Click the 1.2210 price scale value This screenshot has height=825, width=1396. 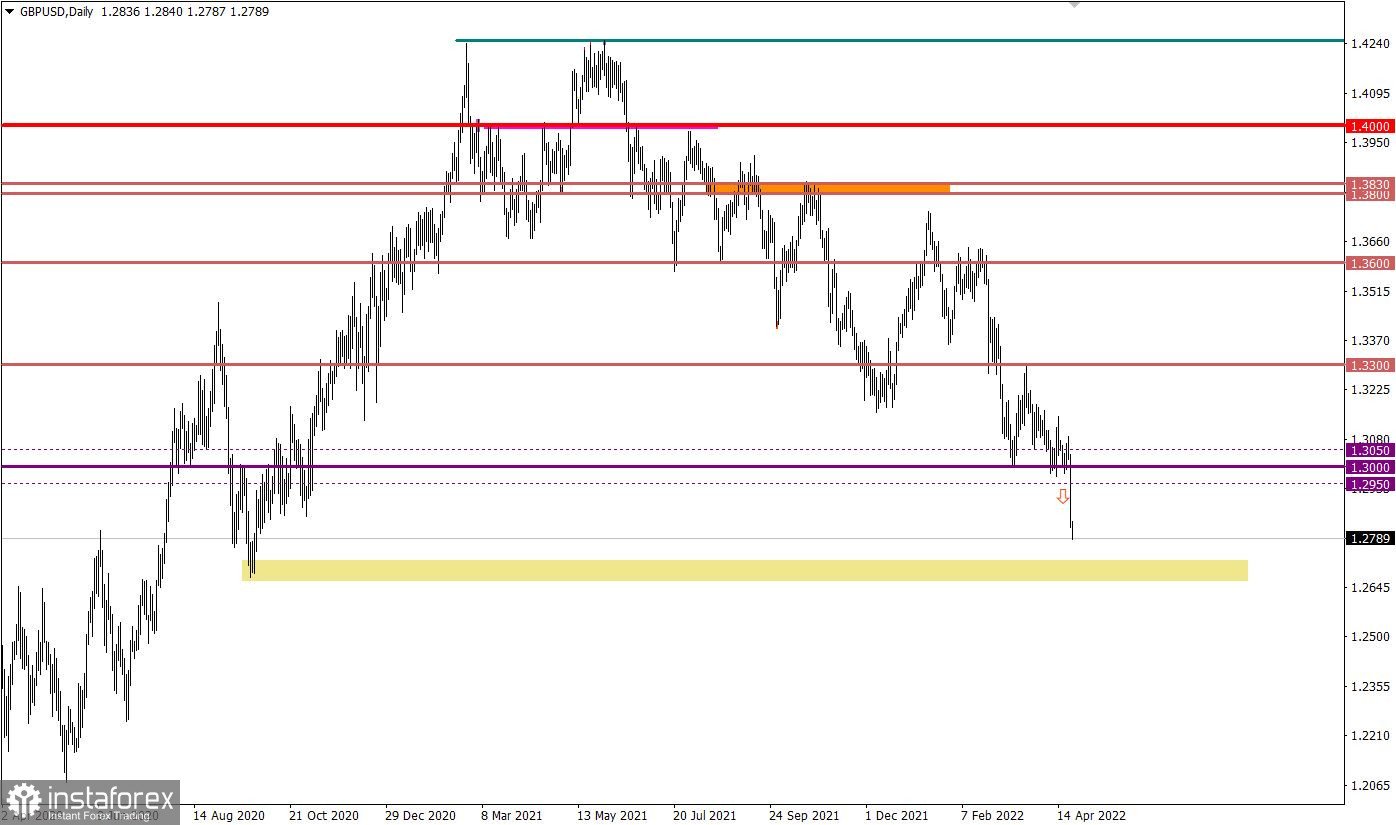[1370, 736]
